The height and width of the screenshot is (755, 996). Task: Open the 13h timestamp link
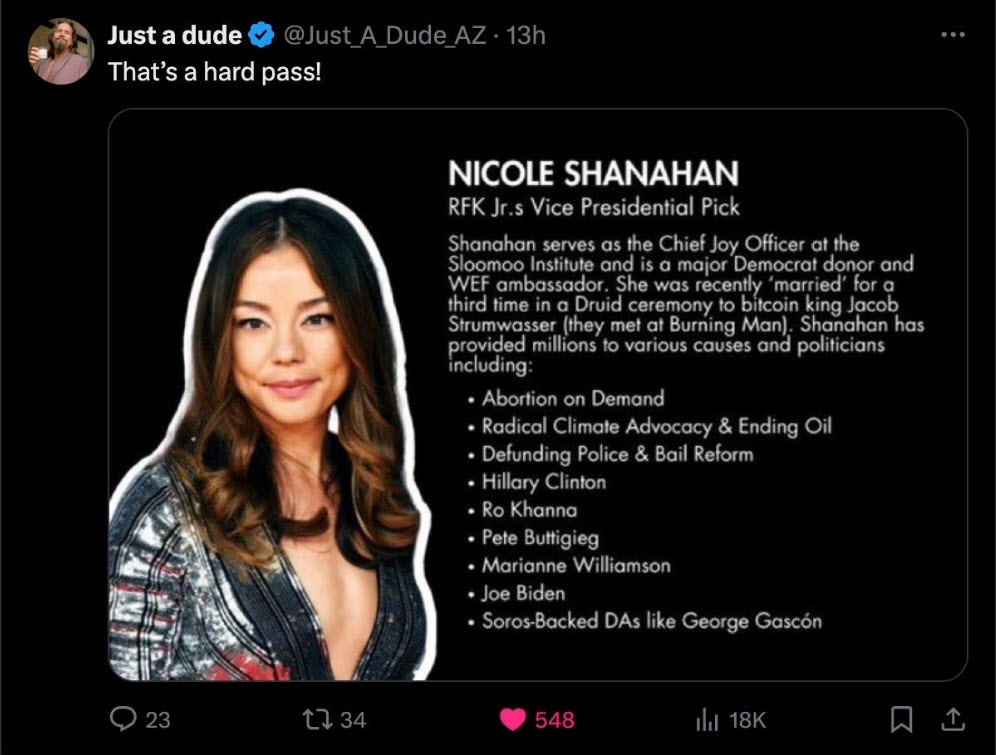tap(526, 35)
